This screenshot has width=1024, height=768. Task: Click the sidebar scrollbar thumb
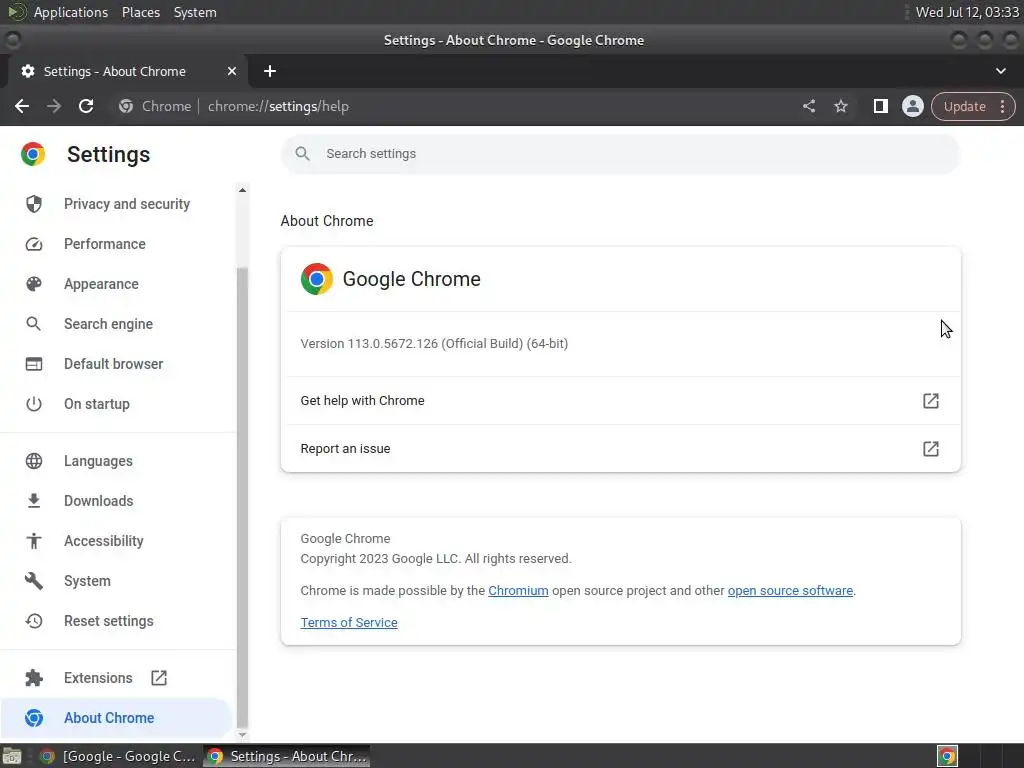tap(242, 496)
